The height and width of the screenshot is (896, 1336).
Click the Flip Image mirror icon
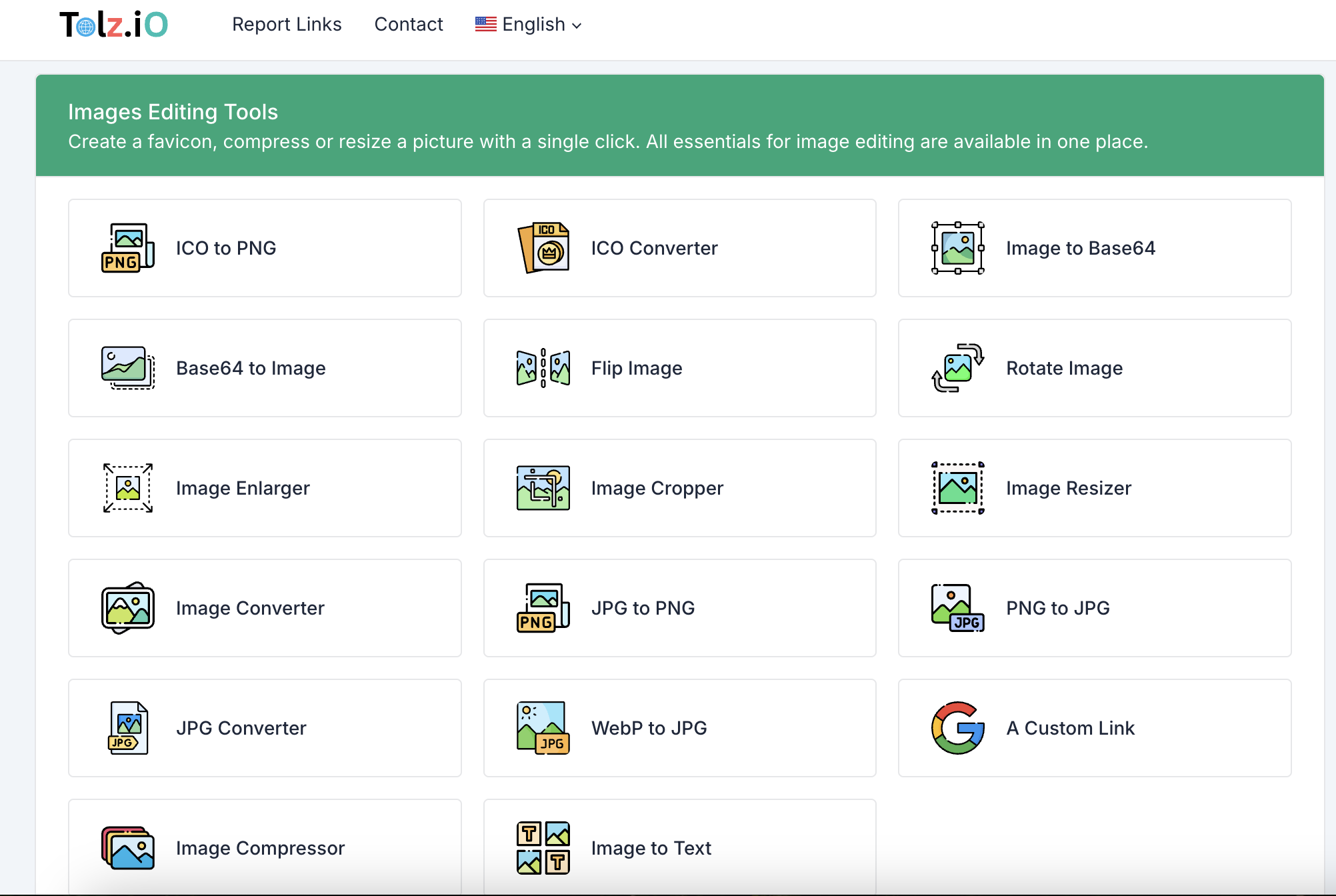[543, 368]
